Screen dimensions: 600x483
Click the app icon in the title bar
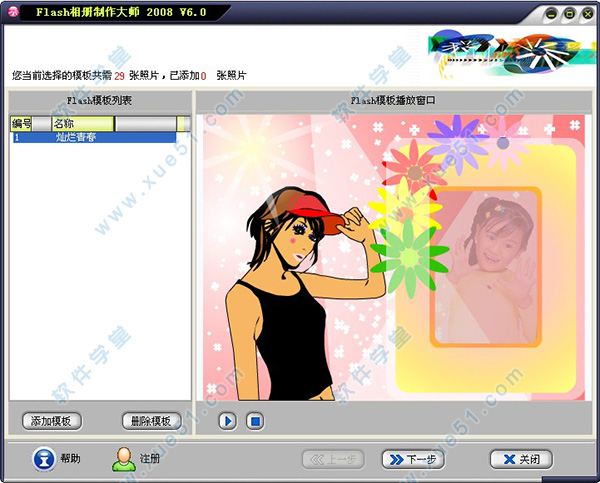(14, 13)
